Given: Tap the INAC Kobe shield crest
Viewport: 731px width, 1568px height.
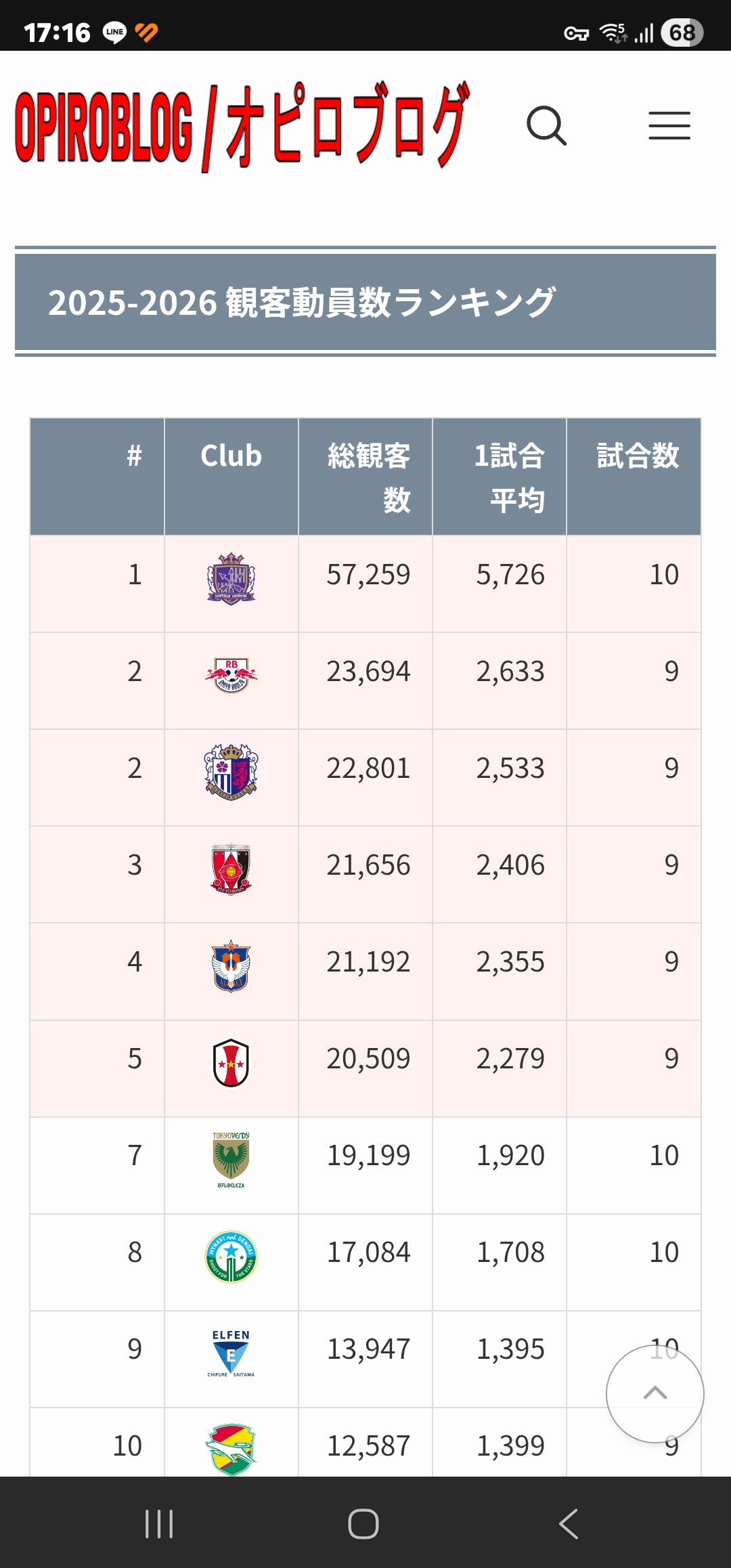Looking at the screenshot, I should coord(231,1063).
